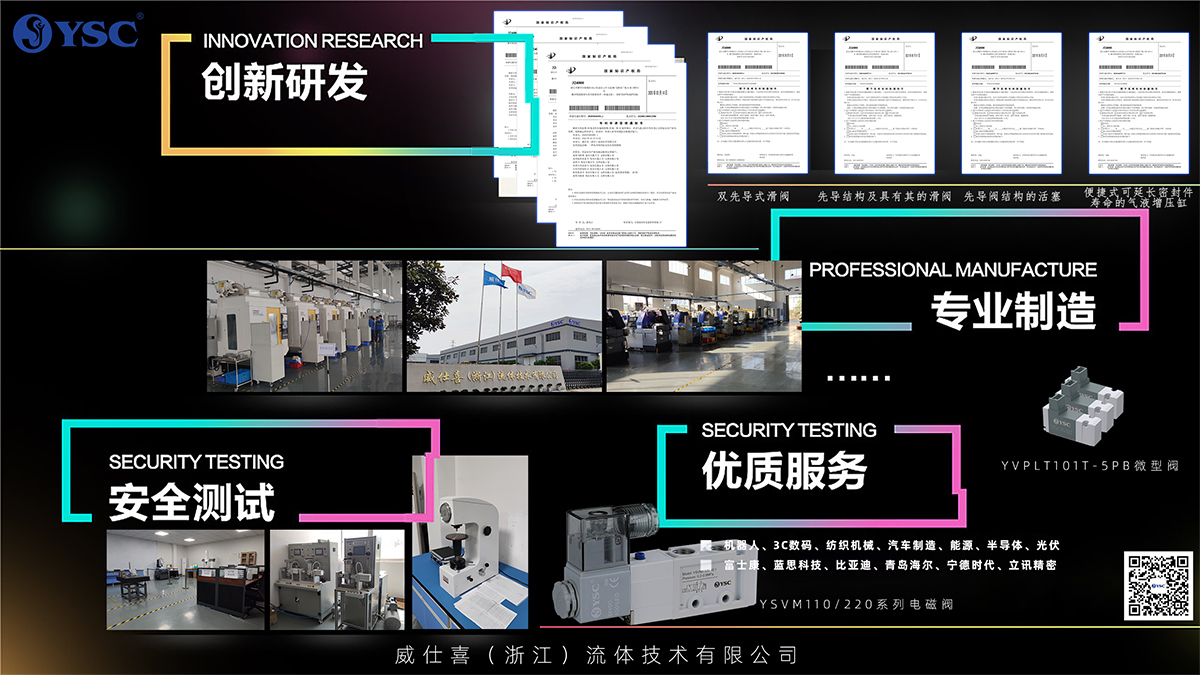Image resolution: width=1200 pixels, height=675 pixels.
Task: Click the bullet icon before 富士康 line
Action: (x=705, y=566)
